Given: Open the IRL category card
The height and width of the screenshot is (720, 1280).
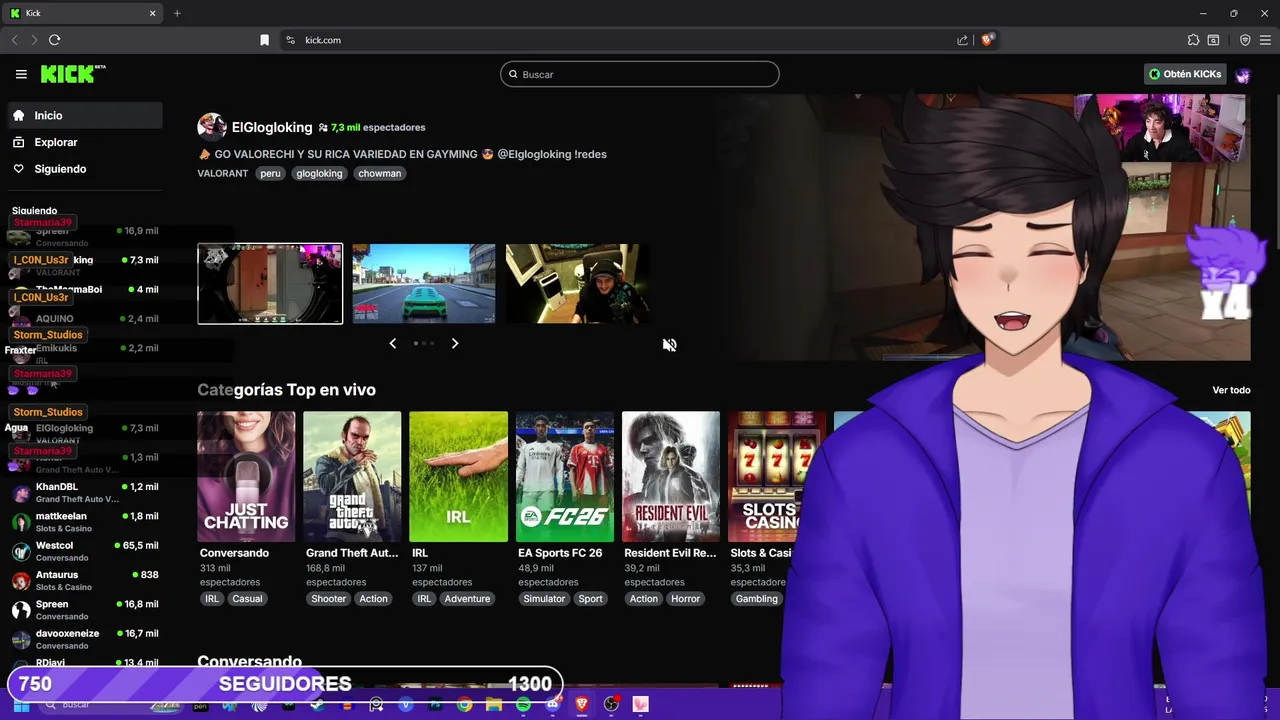Looking at the screenshot, I should click(x=458, y=477).
